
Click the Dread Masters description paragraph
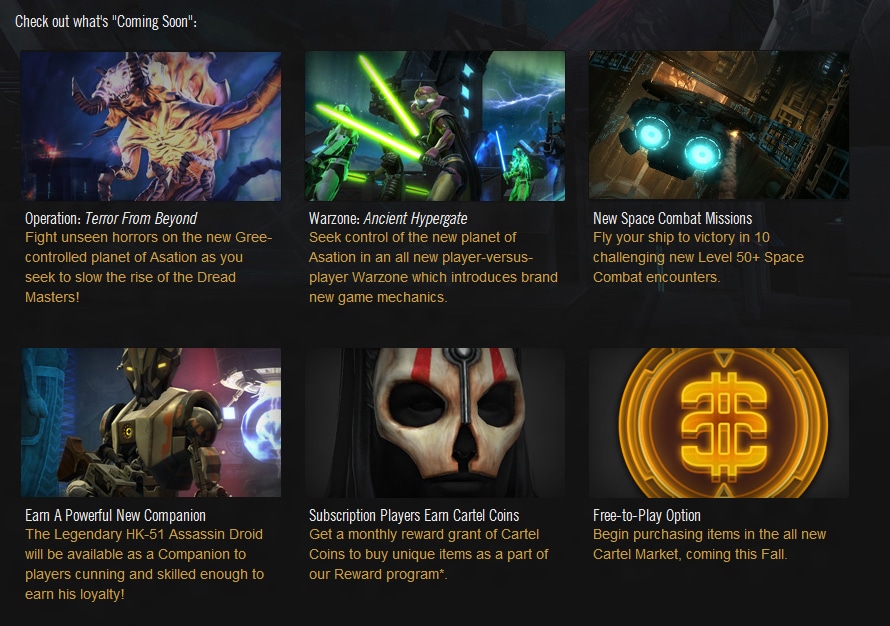149,267
